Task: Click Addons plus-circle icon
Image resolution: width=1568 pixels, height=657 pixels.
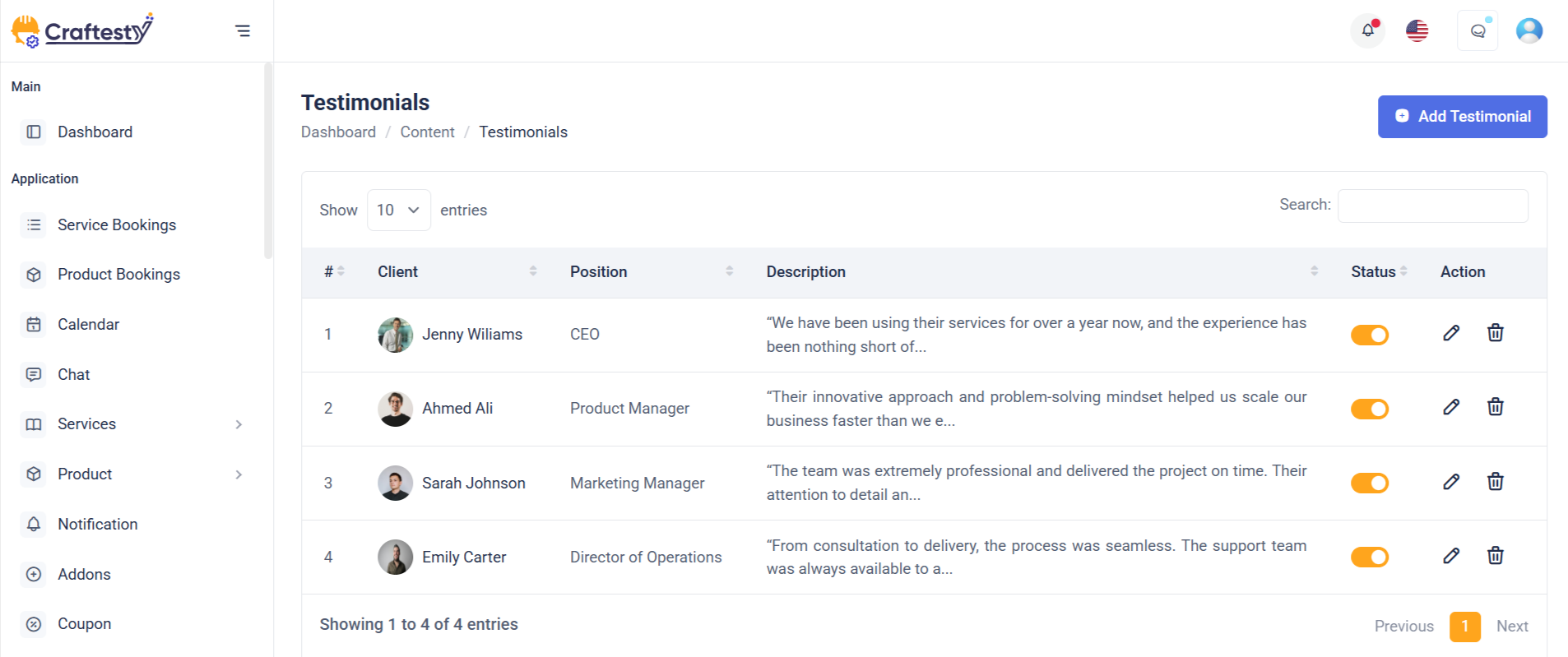Action: (34, 575)
